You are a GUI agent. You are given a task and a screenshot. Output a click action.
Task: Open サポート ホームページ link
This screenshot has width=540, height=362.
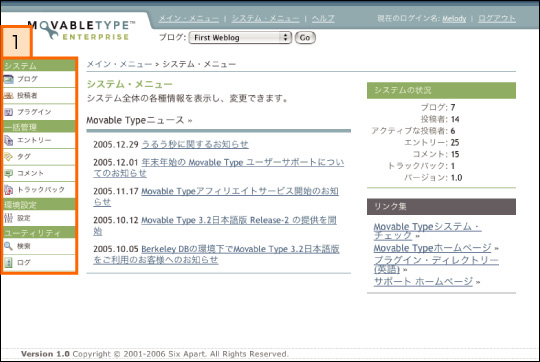(424, 281)
